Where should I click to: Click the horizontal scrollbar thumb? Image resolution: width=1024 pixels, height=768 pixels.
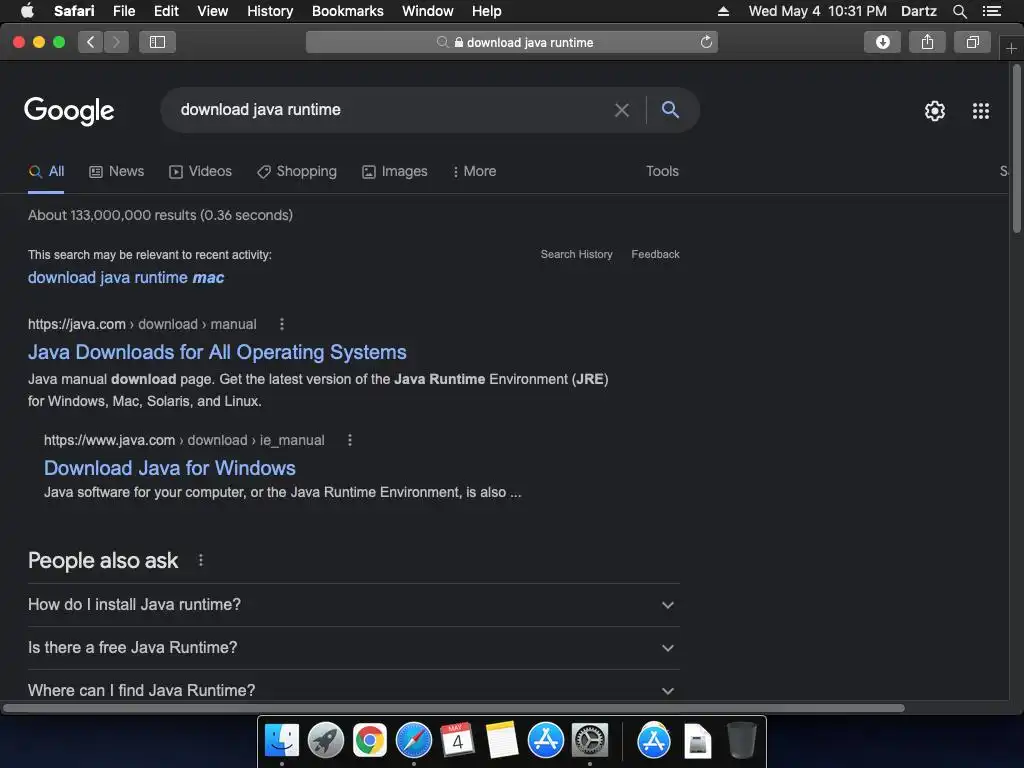point(454,708)
